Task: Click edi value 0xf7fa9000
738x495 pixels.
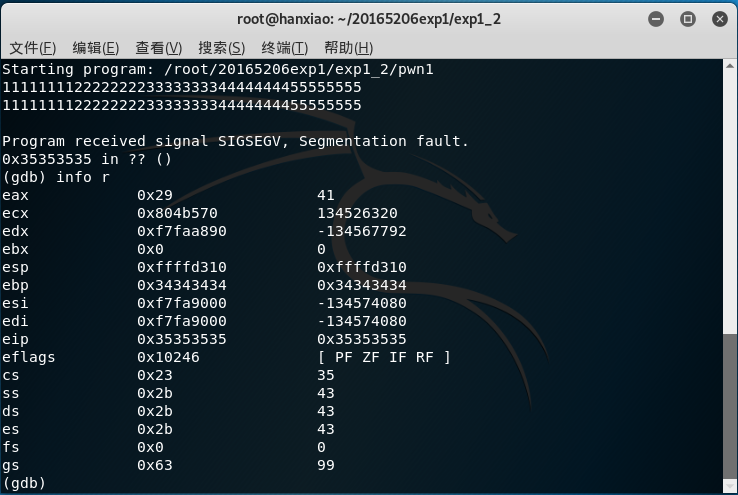Action: pyautogui.click(x=182, y=321)
